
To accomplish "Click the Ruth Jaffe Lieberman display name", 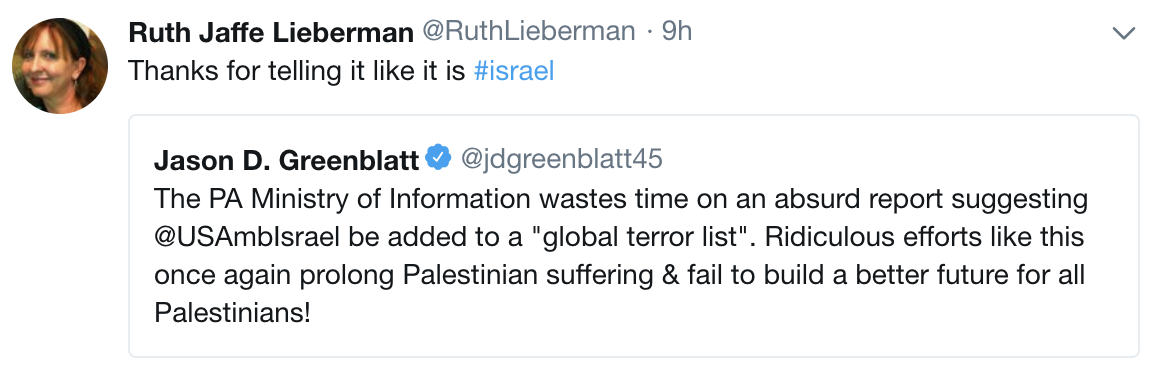I will pyautogui.click(x=271, y=32).
